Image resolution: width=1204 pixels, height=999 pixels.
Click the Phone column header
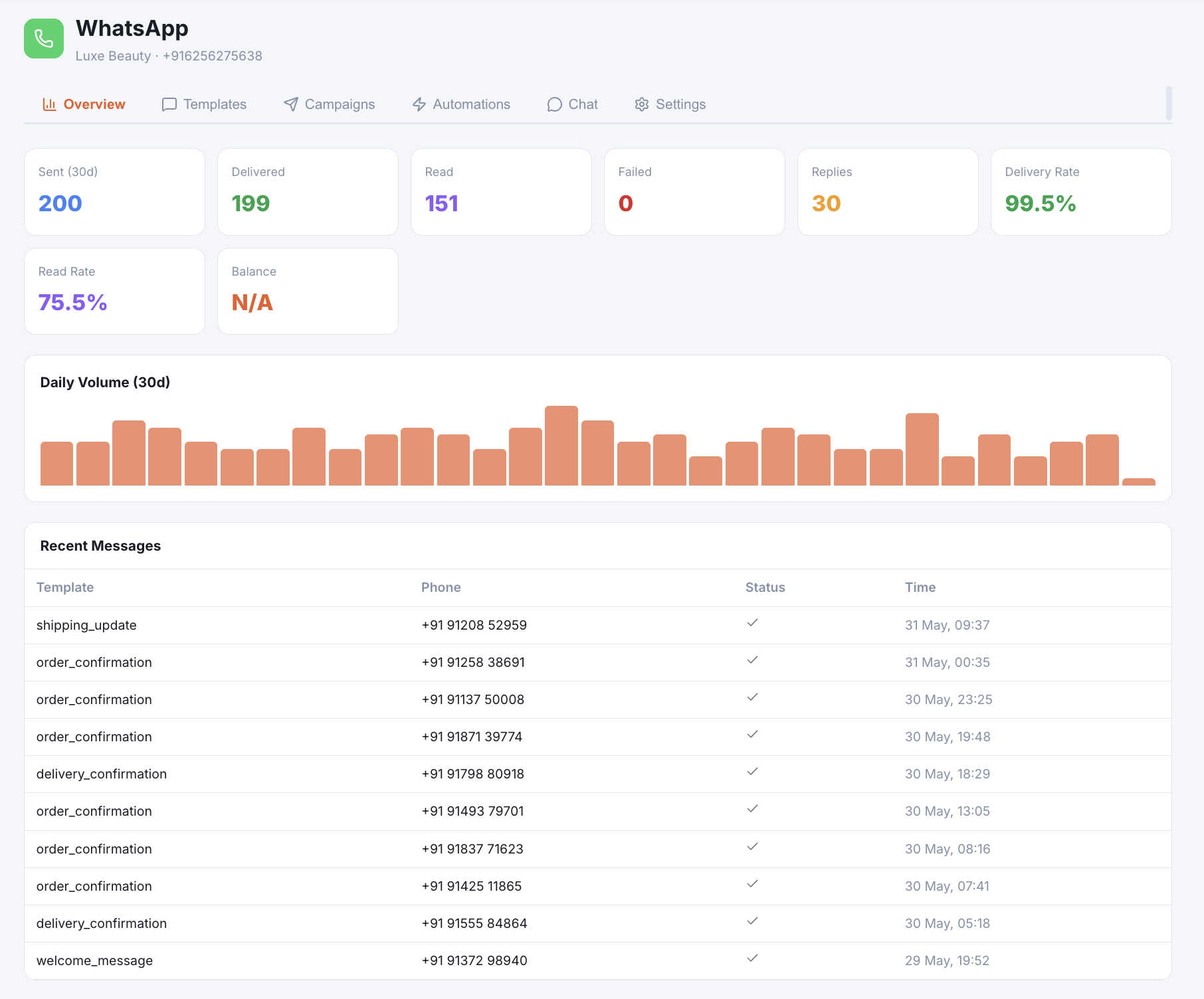pyautogui.click(x=441, y=587)
